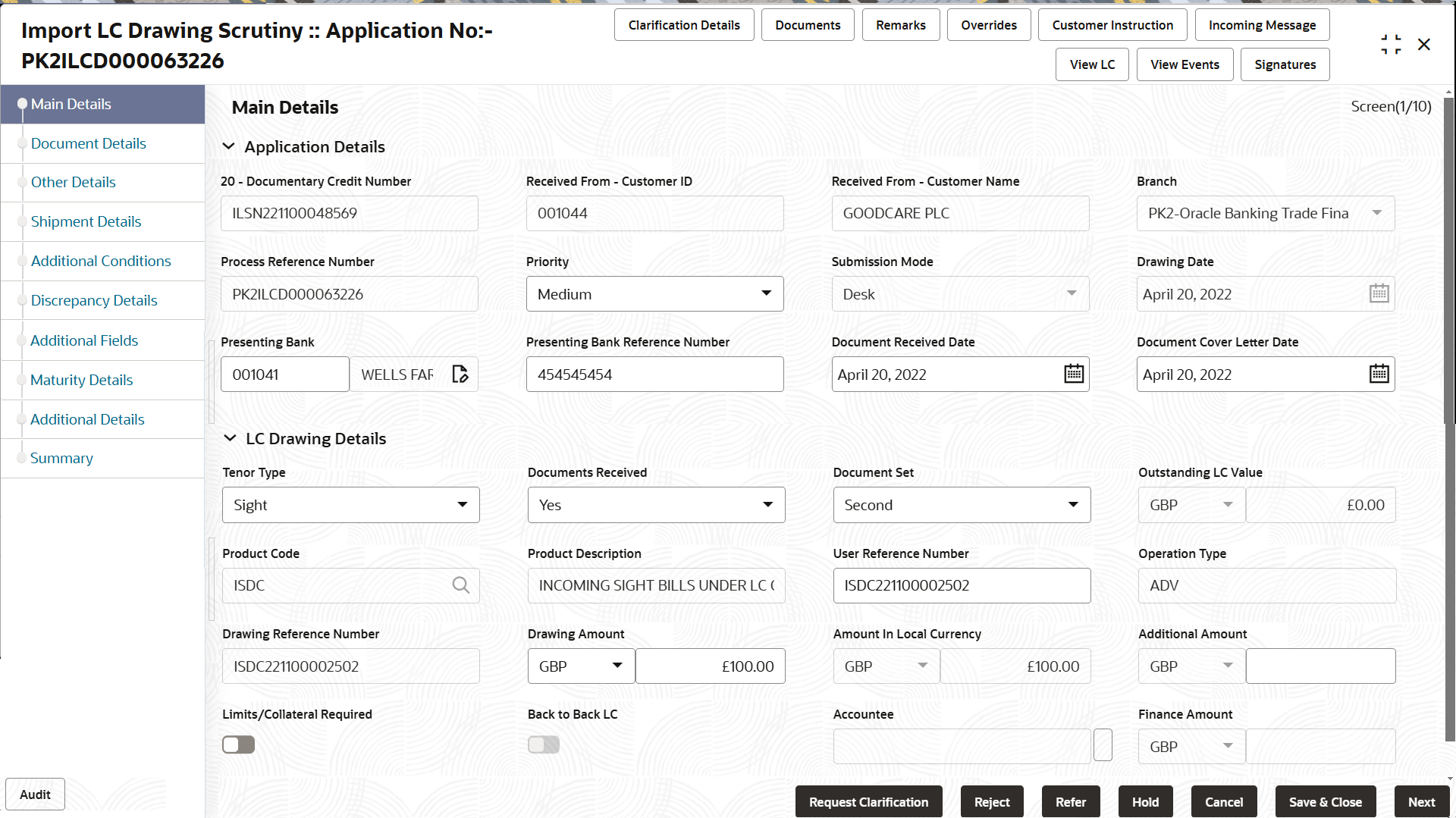Open the Tenor Type dropdown

point(462,504)
